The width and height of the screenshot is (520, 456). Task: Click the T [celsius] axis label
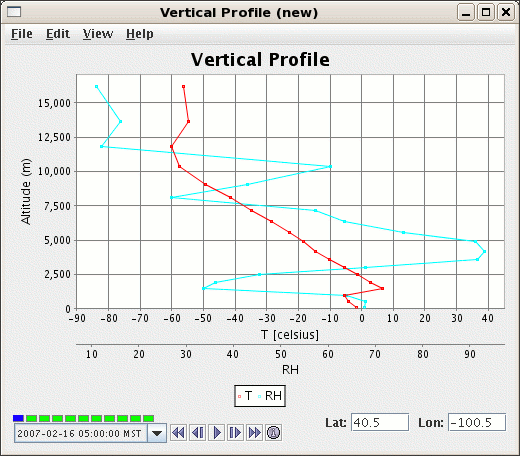click(x=290, y=334)
